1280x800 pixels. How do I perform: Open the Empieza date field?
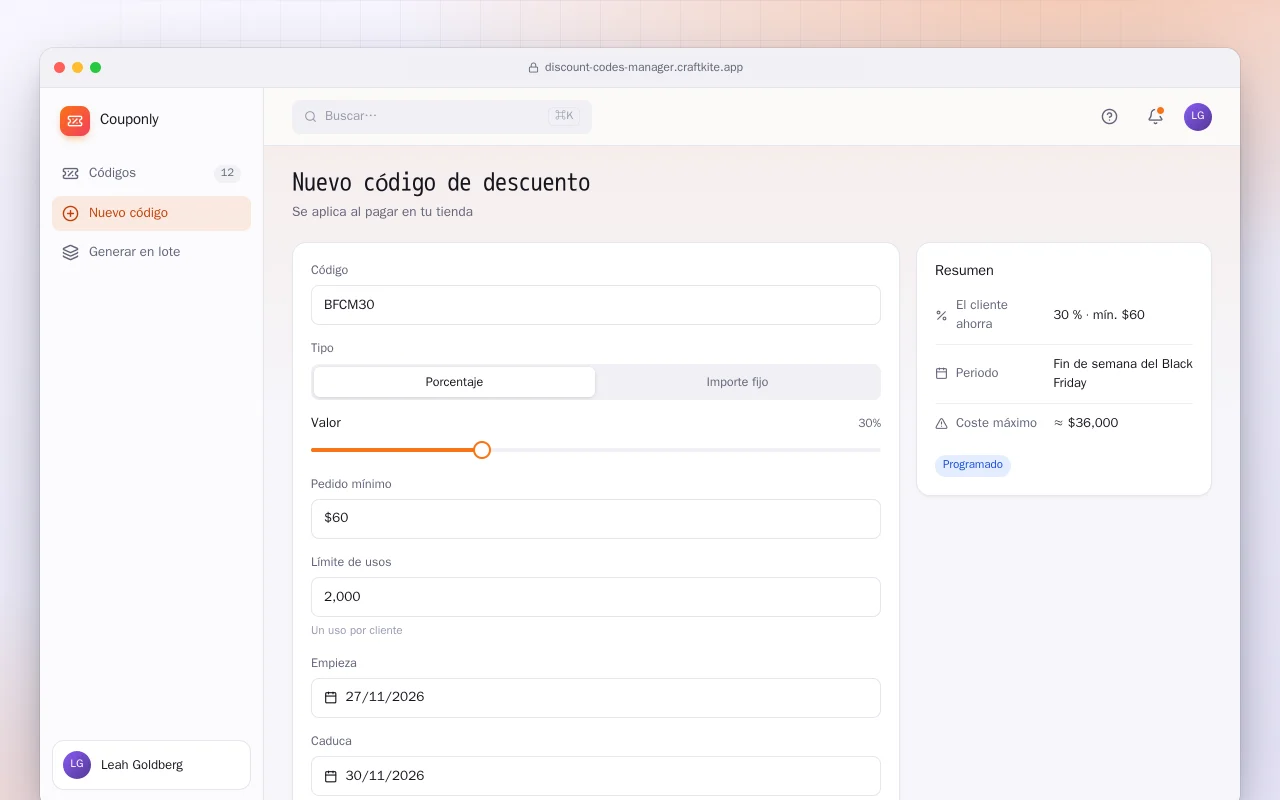click(596, 698)
